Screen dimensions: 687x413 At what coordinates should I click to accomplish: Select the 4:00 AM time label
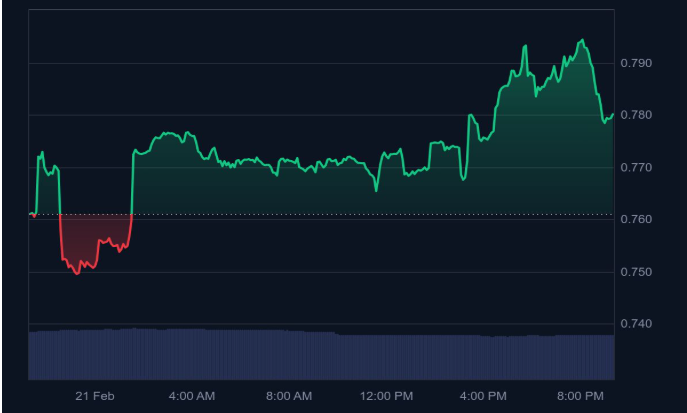(192, 396)
